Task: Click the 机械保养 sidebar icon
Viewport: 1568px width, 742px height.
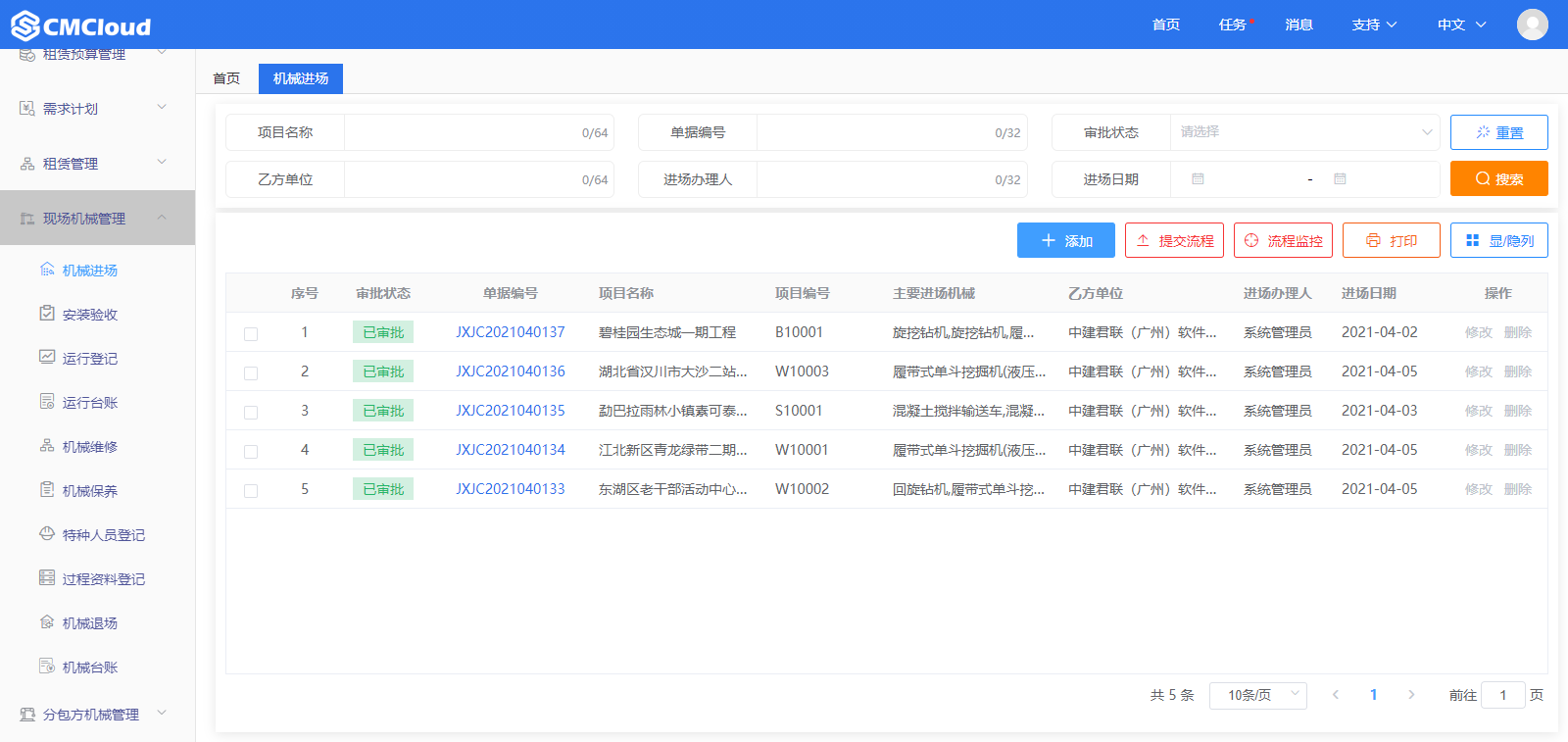Action: coord(47,489)
